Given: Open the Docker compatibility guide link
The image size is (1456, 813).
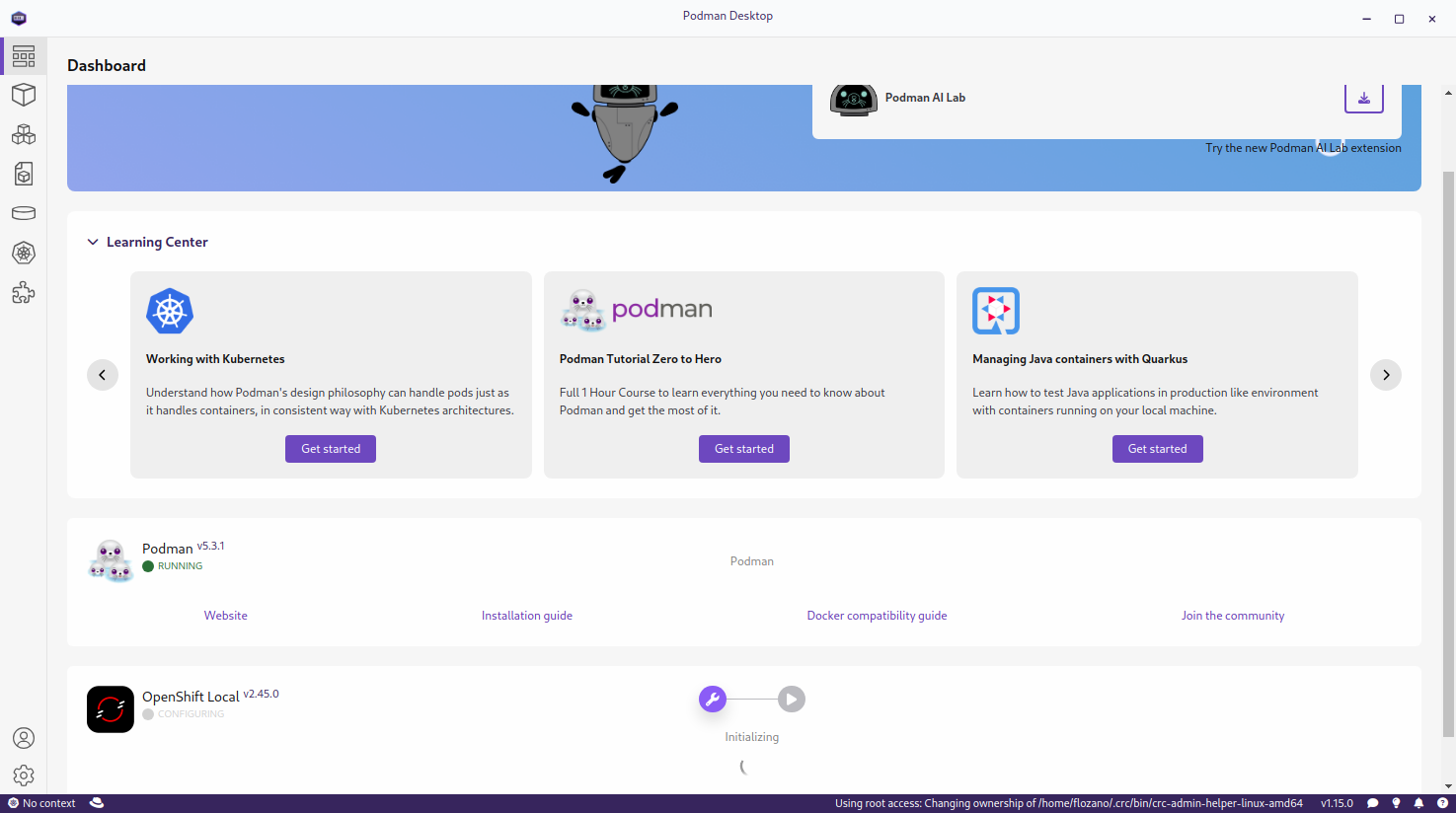Looking at the screenshot, I should coord(877,616).
